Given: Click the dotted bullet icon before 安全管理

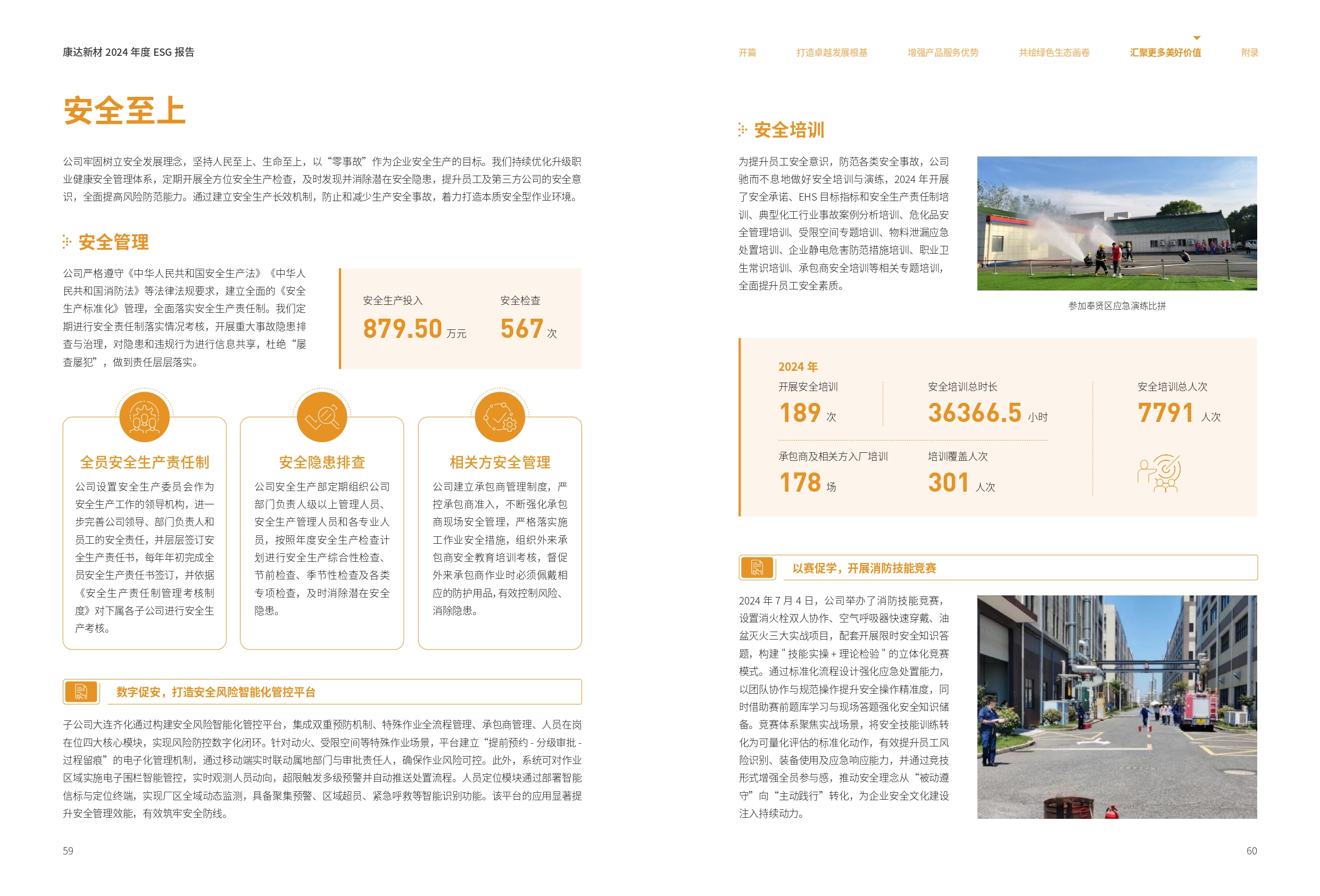Looking at the screenshot, I should (x=67, y=242).
